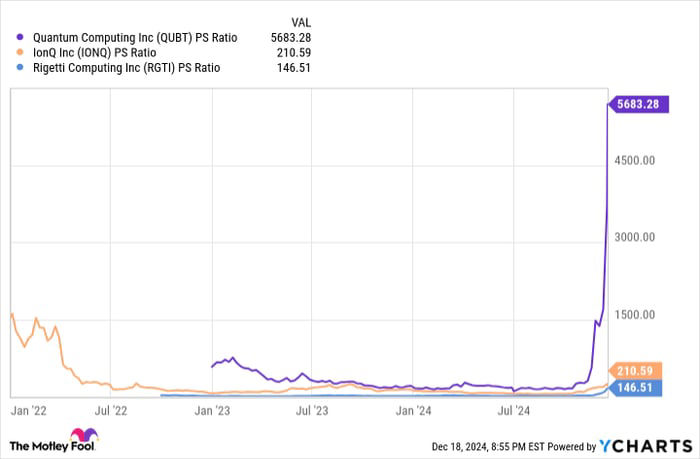Click the Dec 18, 2024 timestamp text
Screen dimensions: 700x459
[478, 444]
